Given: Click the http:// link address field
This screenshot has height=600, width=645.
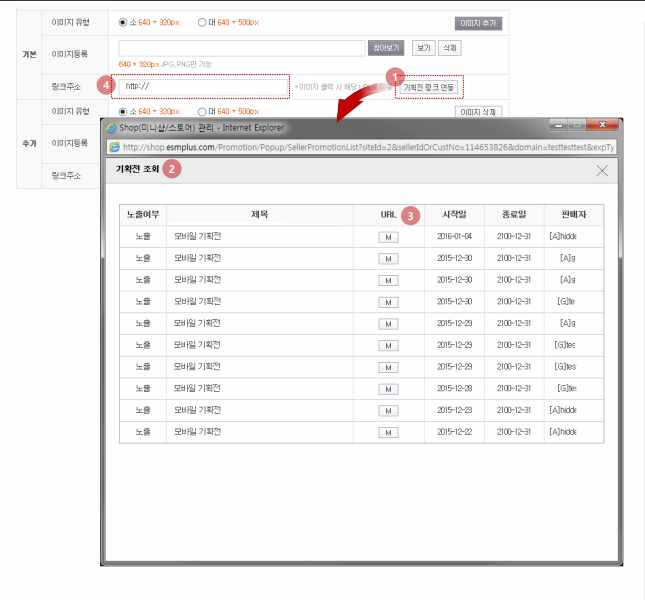Looking at the screenshot, I should pos(203,87).
